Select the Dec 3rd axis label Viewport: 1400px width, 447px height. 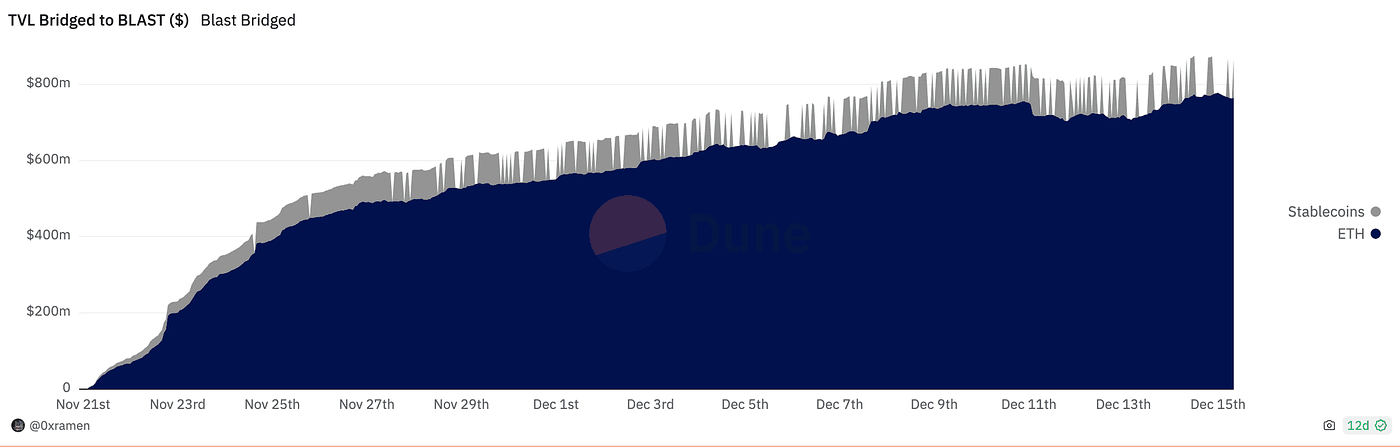pyautogui.click(x=650, y=404)
